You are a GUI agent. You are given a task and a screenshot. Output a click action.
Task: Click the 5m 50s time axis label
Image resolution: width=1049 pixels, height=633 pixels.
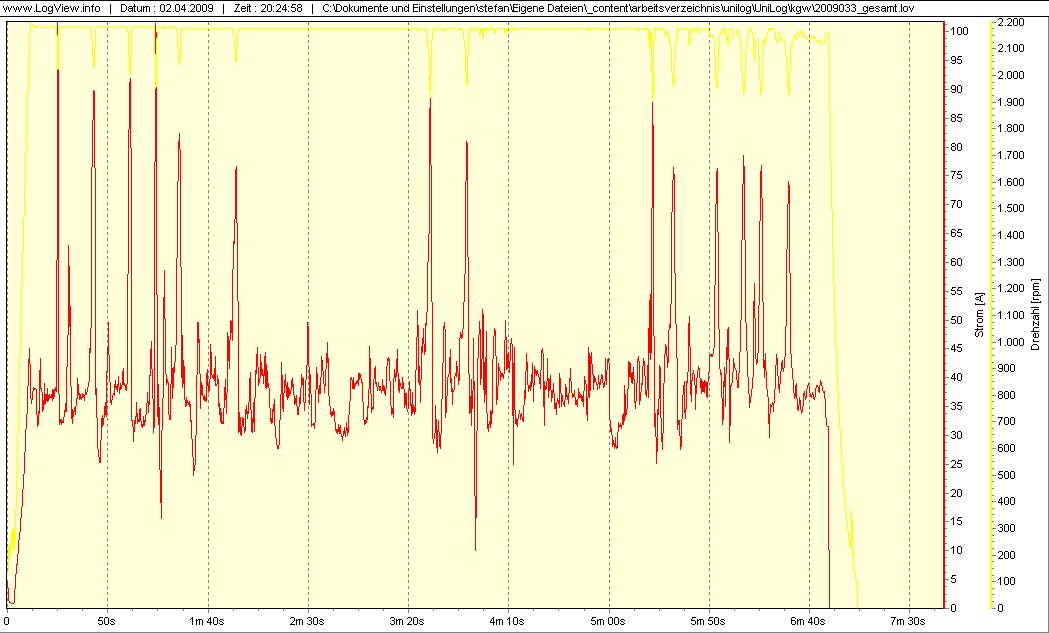[708, 621]
